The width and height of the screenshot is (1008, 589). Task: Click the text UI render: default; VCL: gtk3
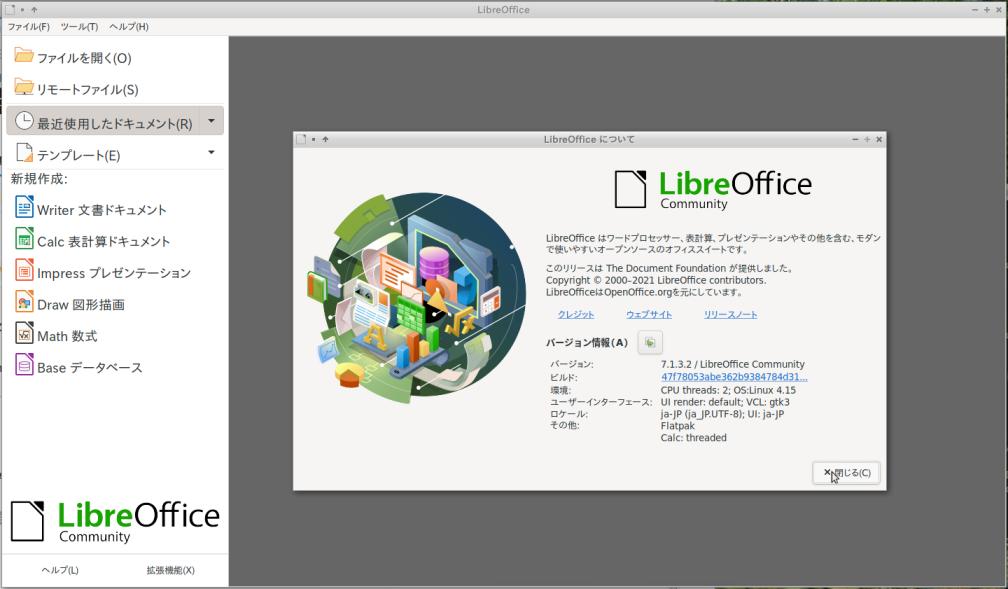coord(725,402)
